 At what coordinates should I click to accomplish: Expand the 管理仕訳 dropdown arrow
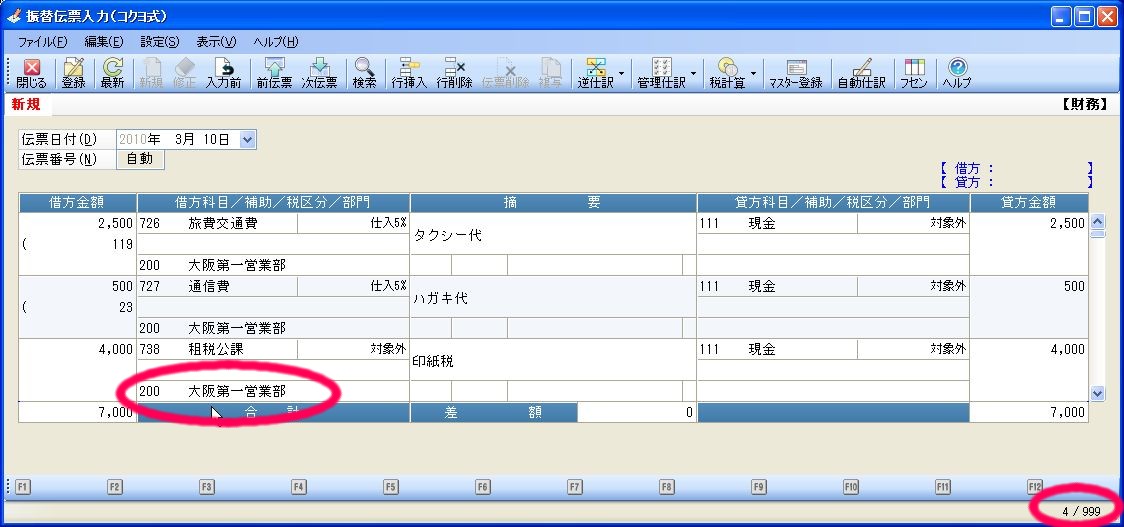693,73
